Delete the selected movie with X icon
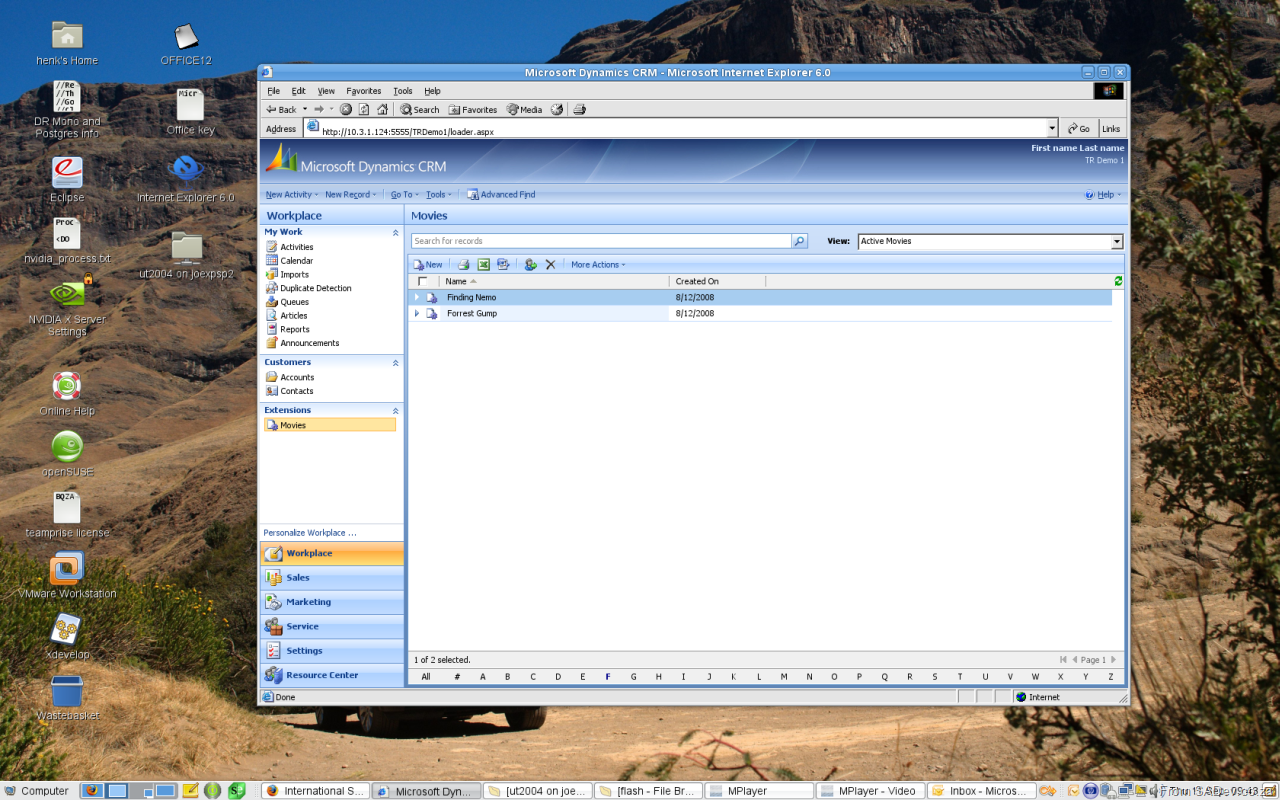The image size is (1280, 800). 550,265
